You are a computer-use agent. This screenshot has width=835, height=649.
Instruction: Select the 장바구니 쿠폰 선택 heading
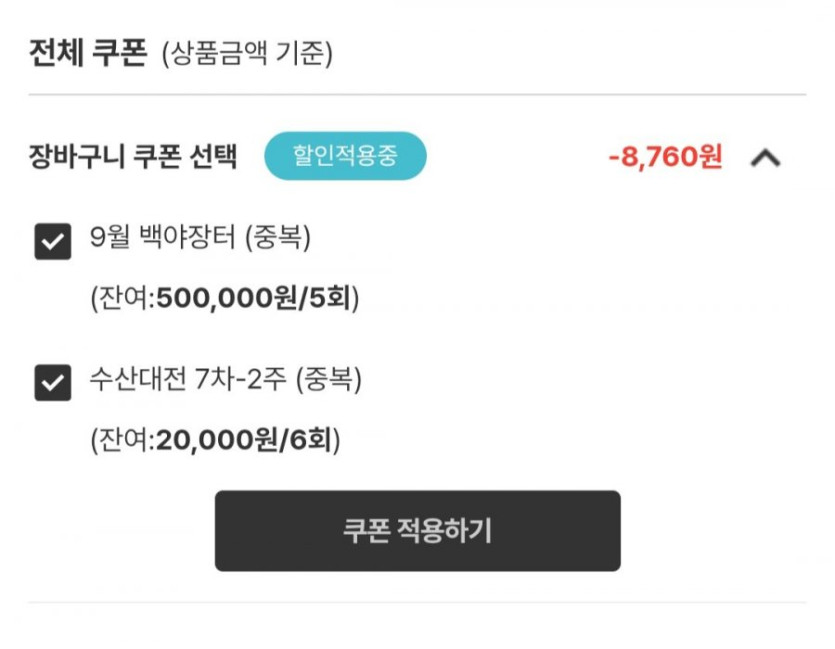click(x=134, y=158)
